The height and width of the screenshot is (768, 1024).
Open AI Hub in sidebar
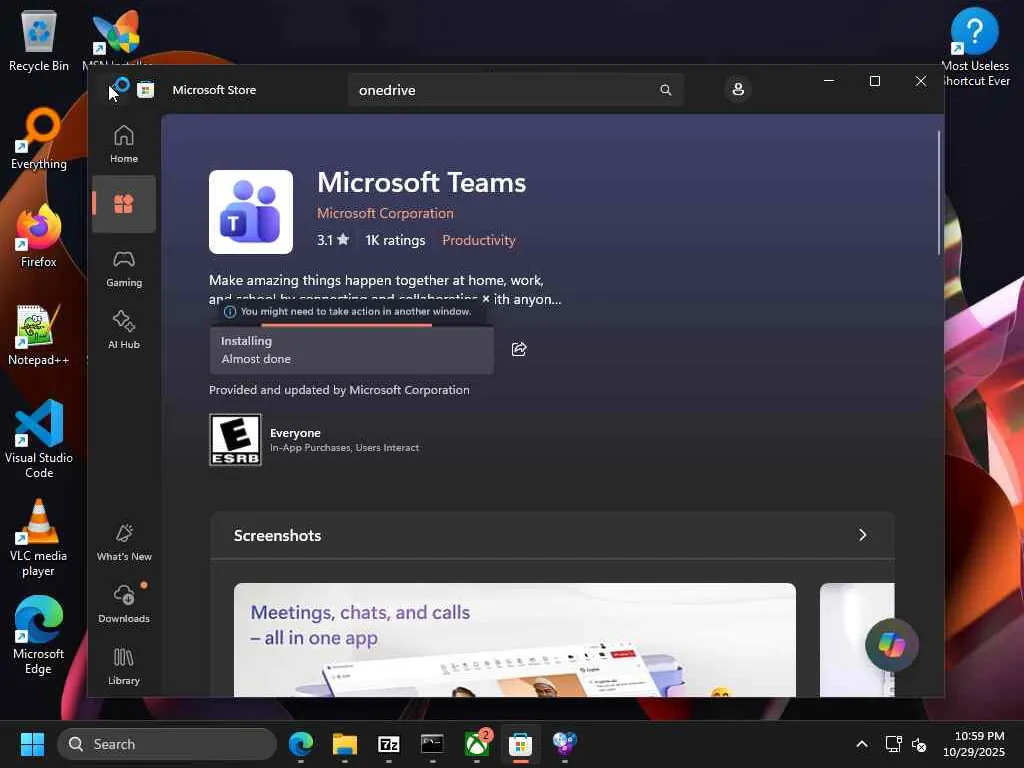pyautogui.click(x=123, y=330)
